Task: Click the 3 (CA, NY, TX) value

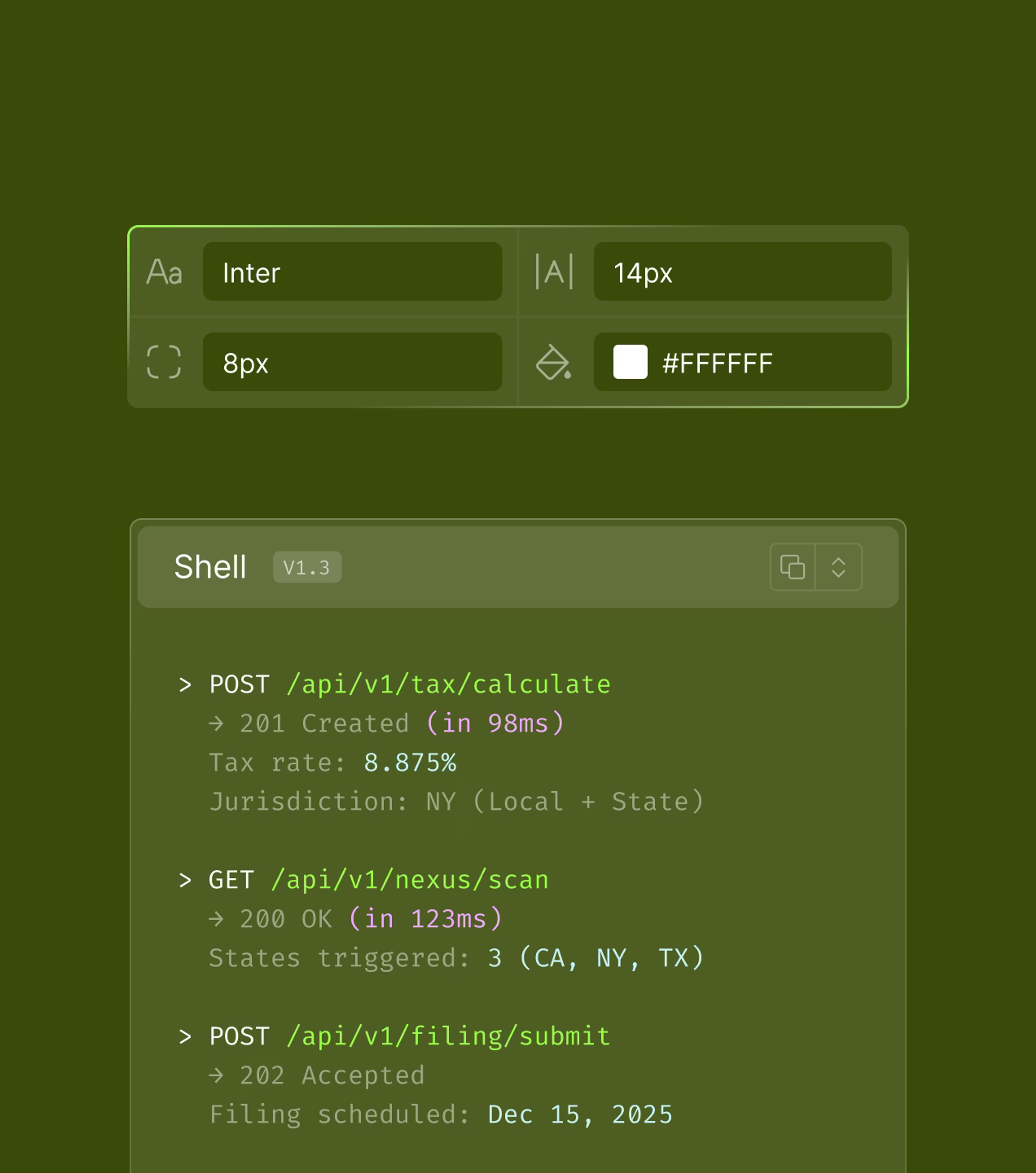Action: click(595, 958)
